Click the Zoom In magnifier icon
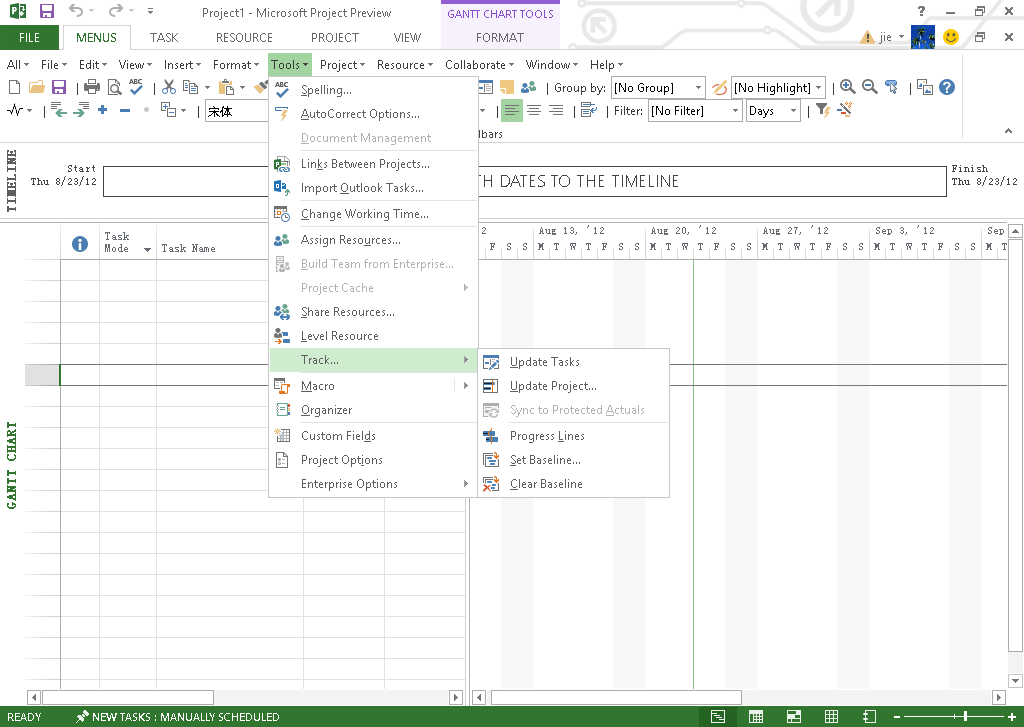Image resolution: width=1024 pixels, height=727 pixels. point(848,87)
